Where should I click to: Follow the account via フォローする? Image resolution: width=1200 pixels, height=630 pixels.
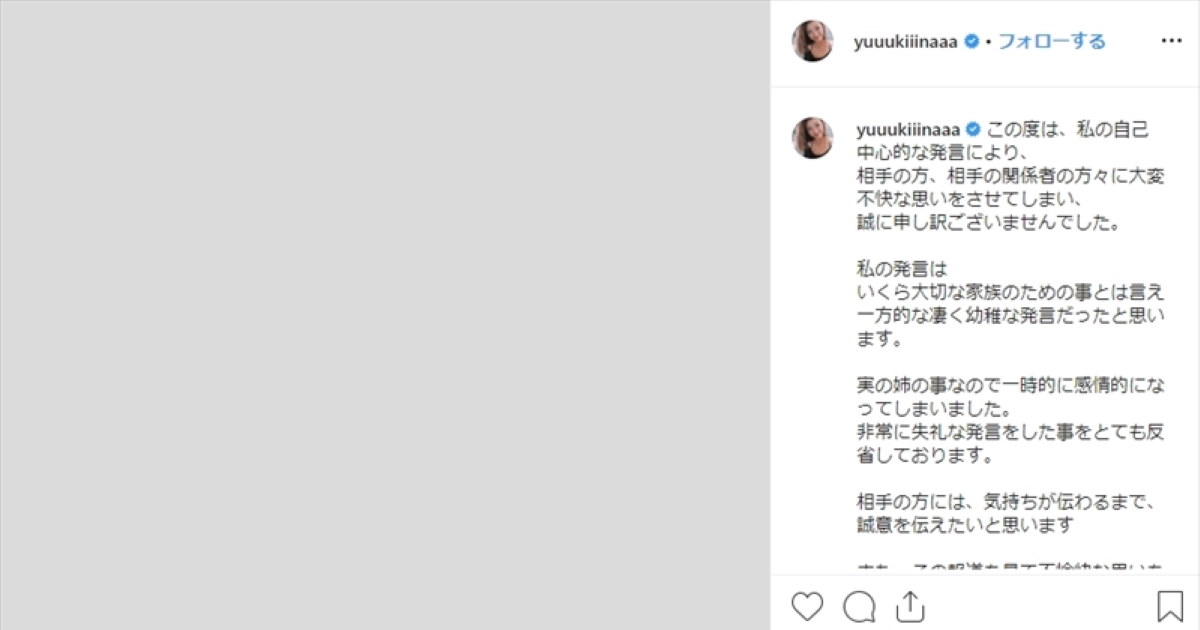(1052, 42)
